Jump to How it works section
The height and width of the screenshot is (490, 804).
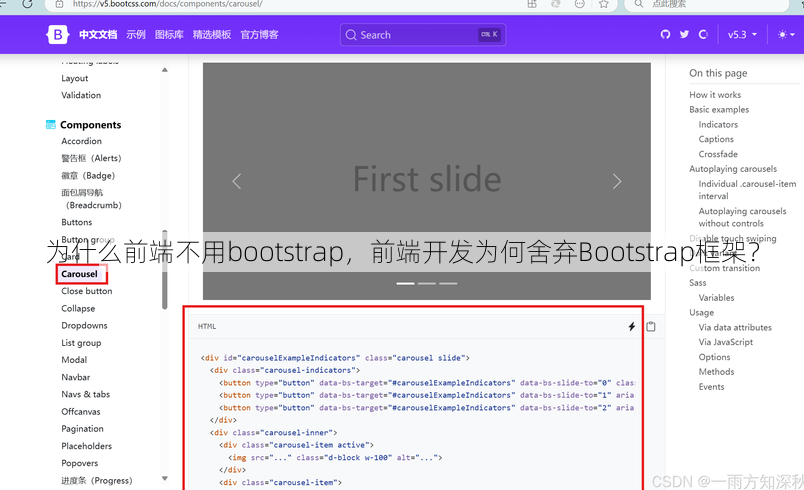(715, 94)
